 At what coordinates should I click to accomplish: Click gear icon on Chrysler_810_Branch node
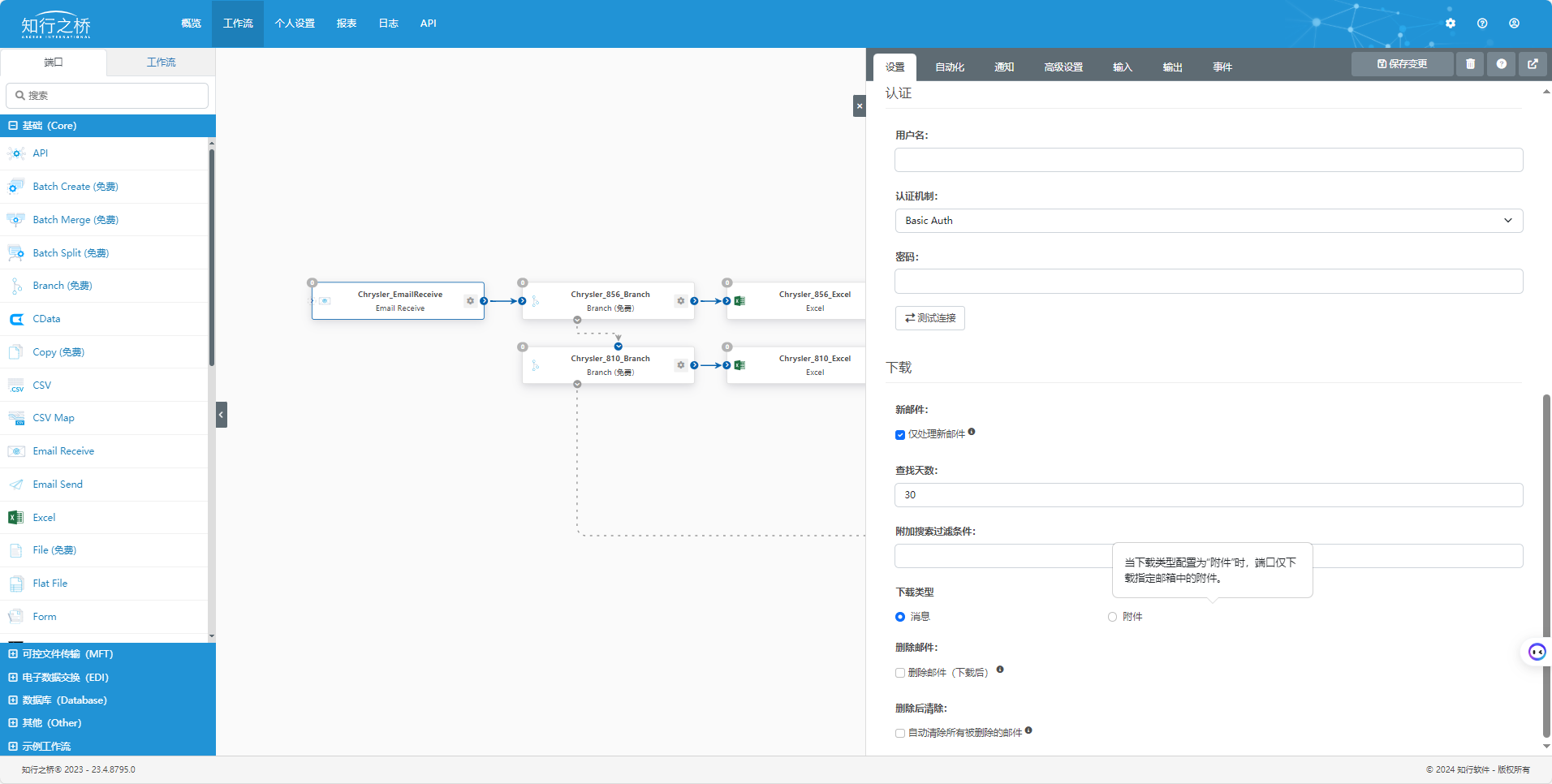[x=680, y=365]
